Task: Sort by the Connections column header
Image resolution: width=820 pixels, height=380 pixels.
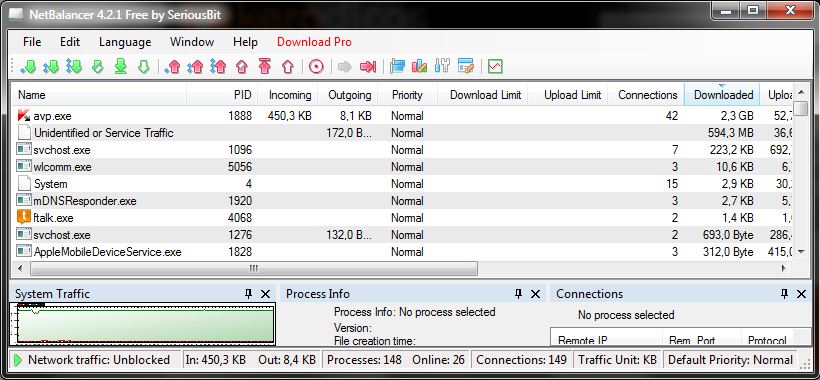Action: pos(646,95)
